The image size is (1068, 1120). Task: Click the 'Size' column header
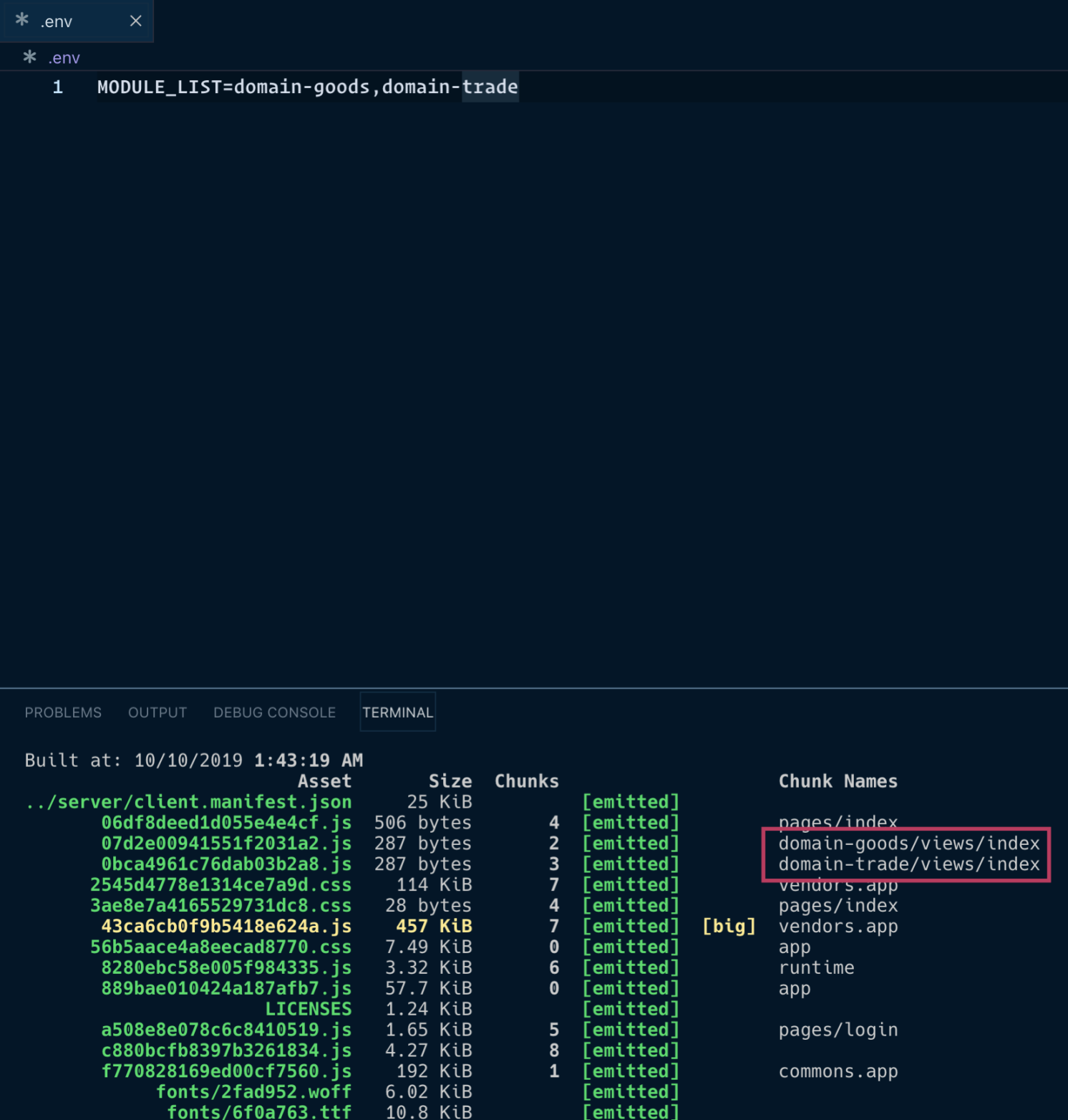tap(450, 781)
